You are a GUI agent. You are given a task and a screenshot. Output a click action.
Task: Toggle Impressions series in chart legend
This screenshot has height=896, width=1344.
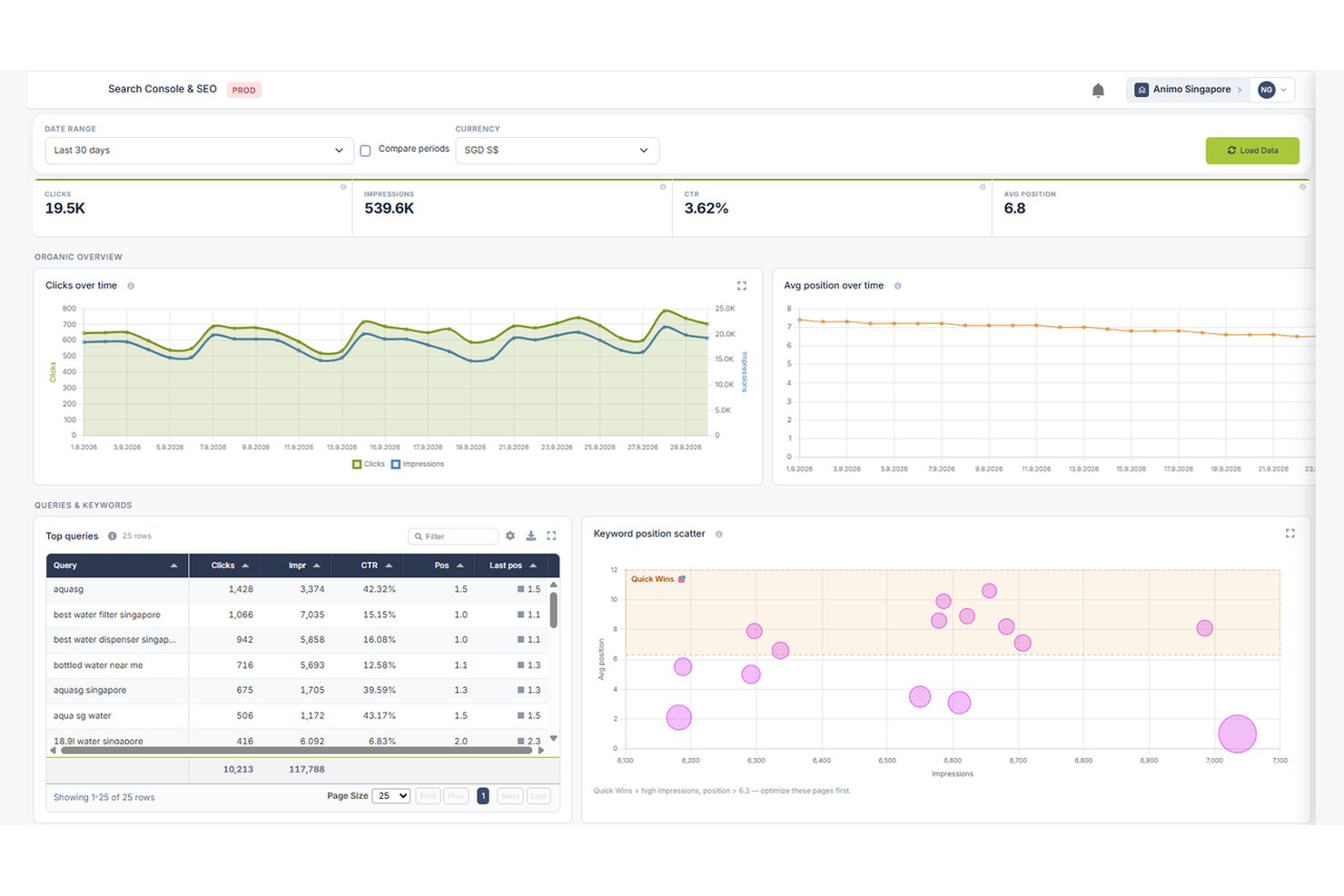point(418,464)
